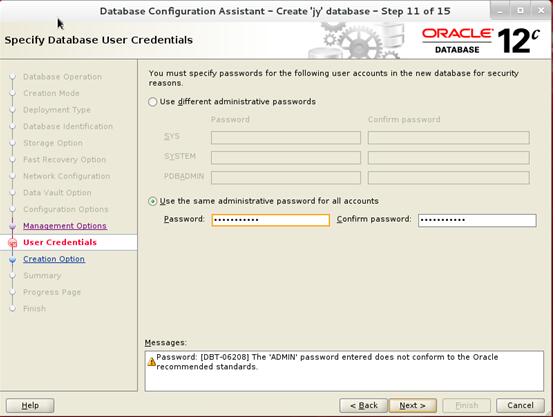
Task: Go back with the Back button
Action: (364, 405)
